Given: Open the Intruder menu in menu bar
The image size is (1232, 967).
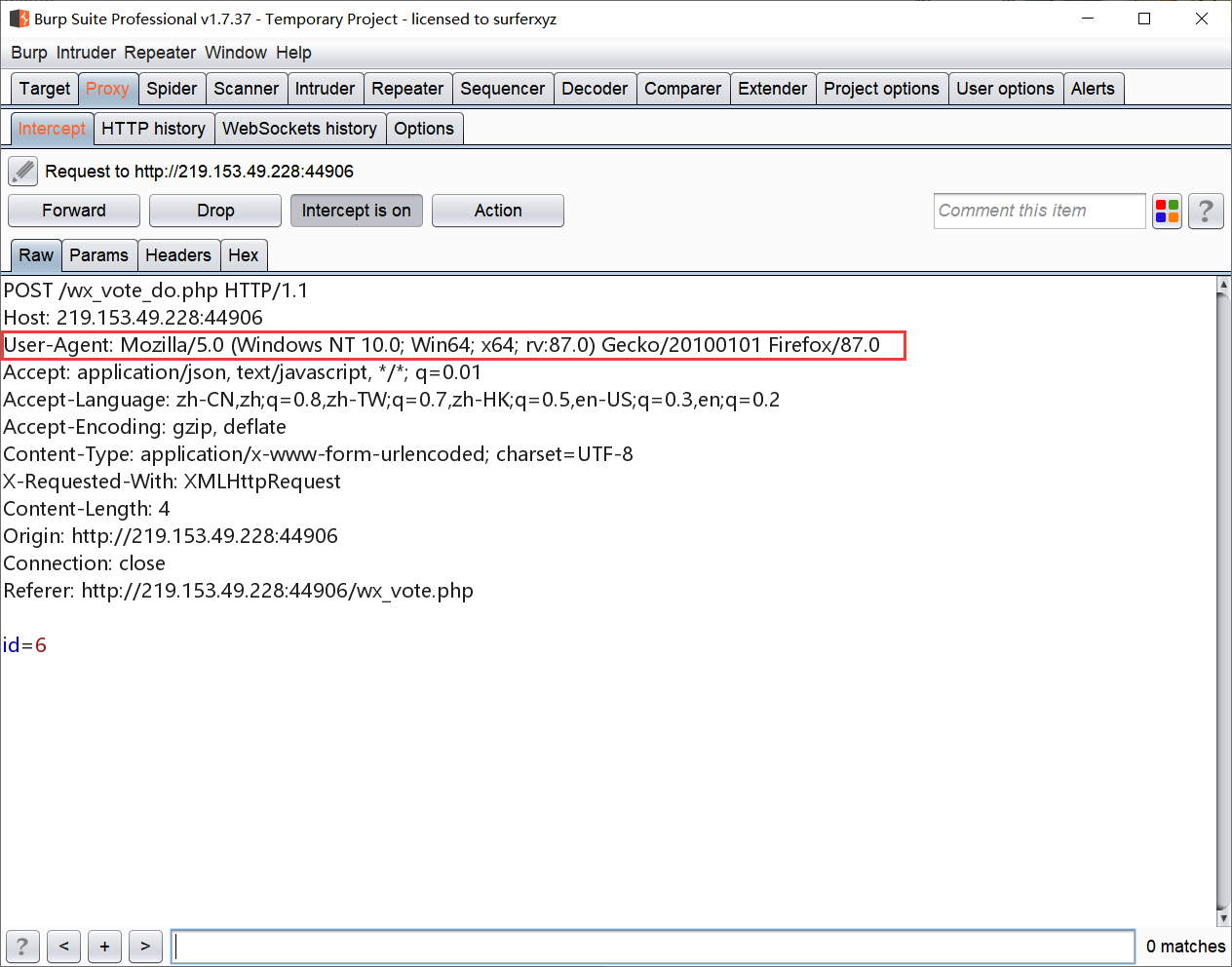Looking at the screenshot, I should pyautogui.click(x=86, y=53).
